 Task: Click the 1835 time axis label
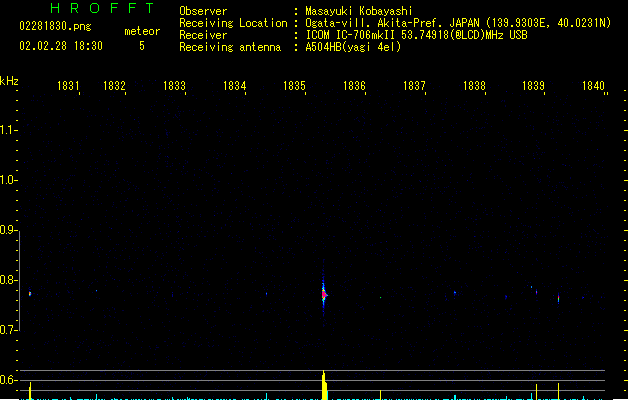tap(294, 86)
